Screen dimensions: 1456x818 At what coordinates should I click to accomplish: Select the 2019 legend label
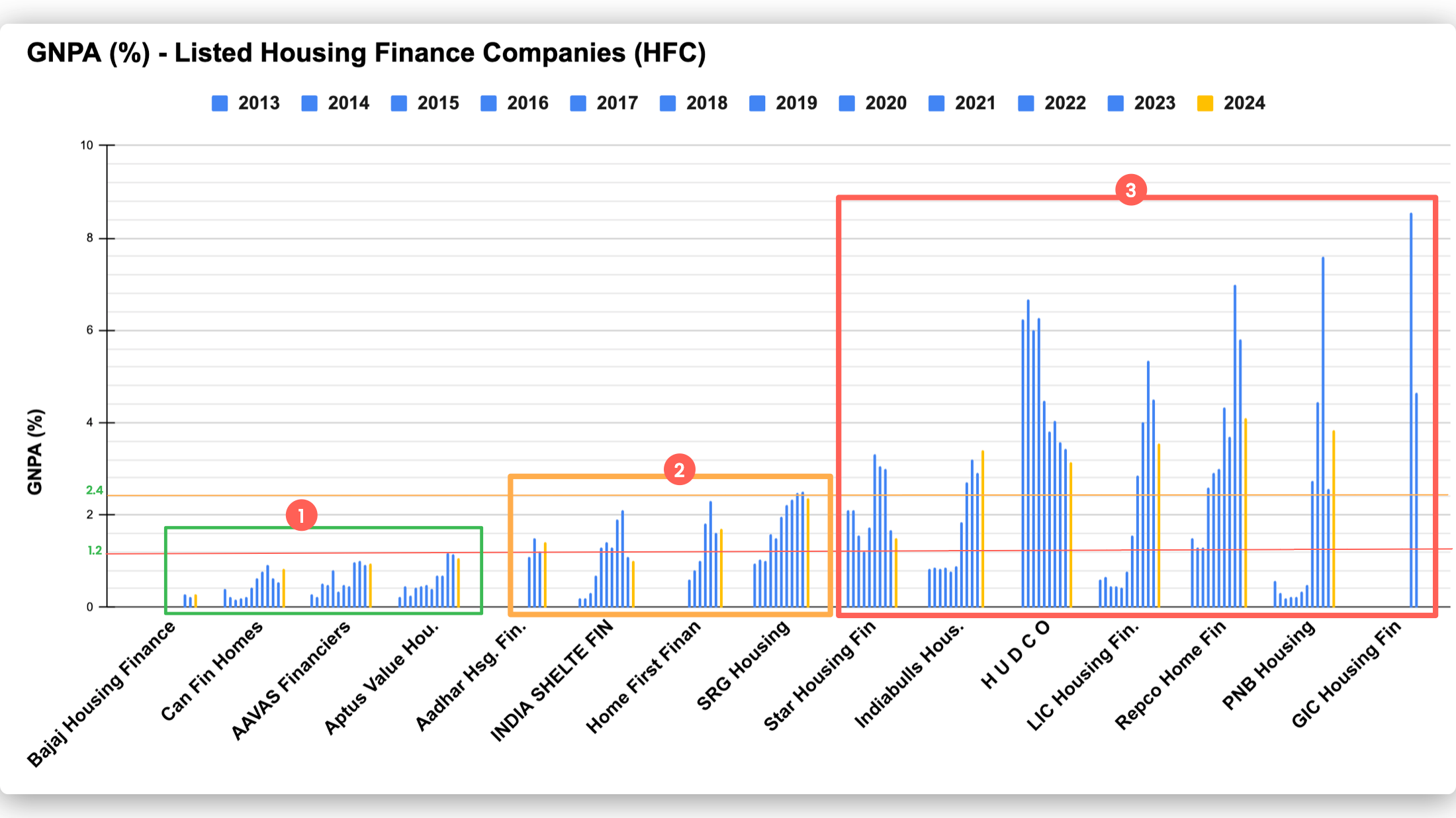point(797,103)
